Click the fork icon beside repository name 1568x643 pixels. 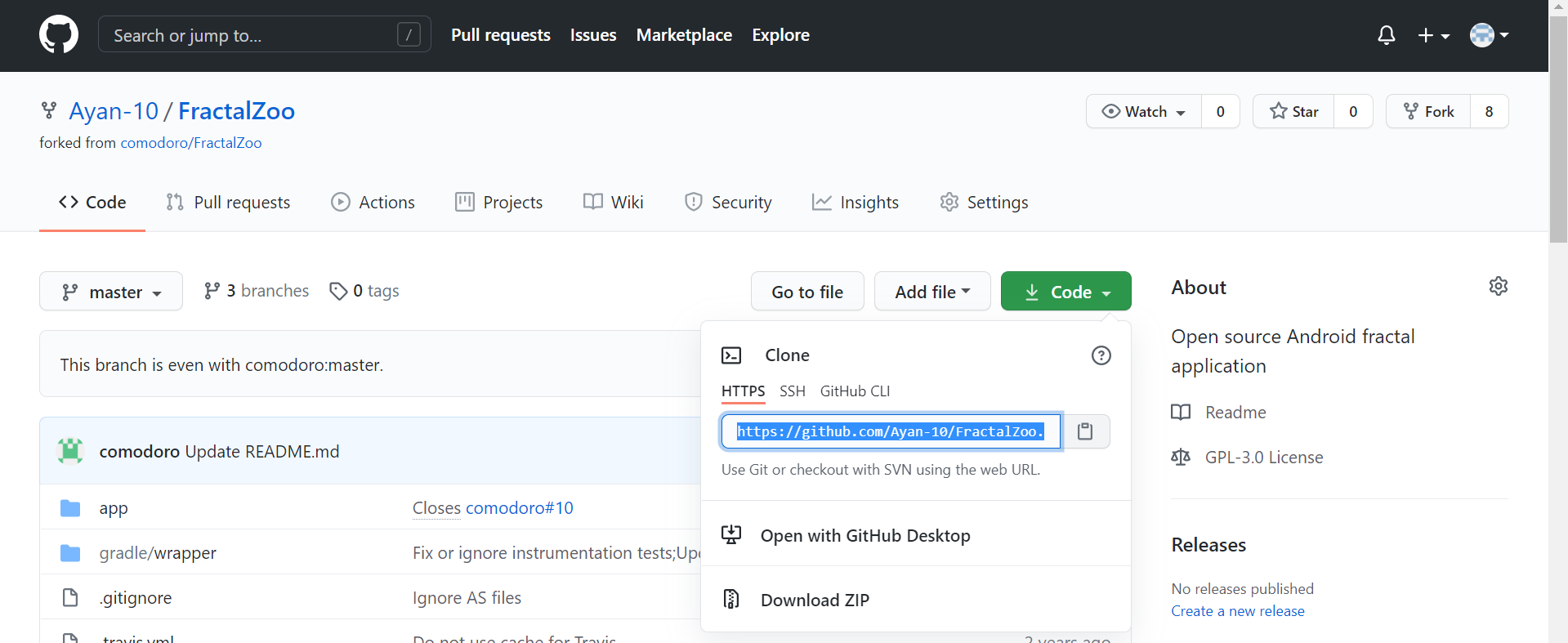tap(49, 110)
